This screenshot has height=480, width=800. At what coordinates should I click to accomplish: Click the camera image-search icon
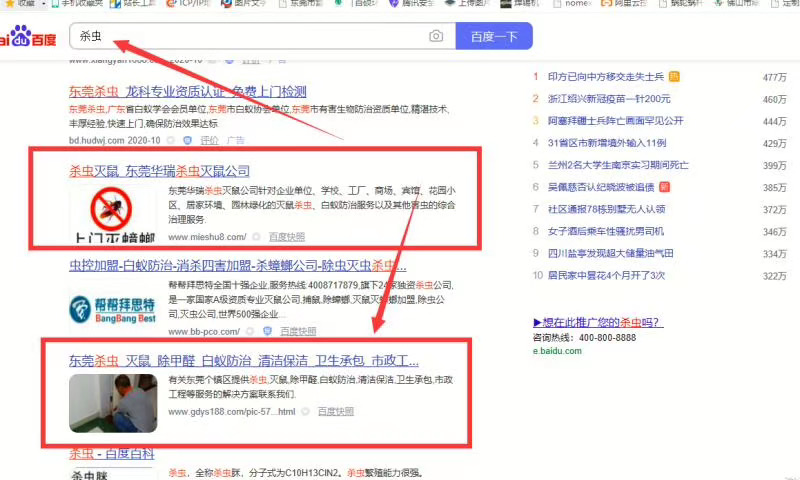436,36
